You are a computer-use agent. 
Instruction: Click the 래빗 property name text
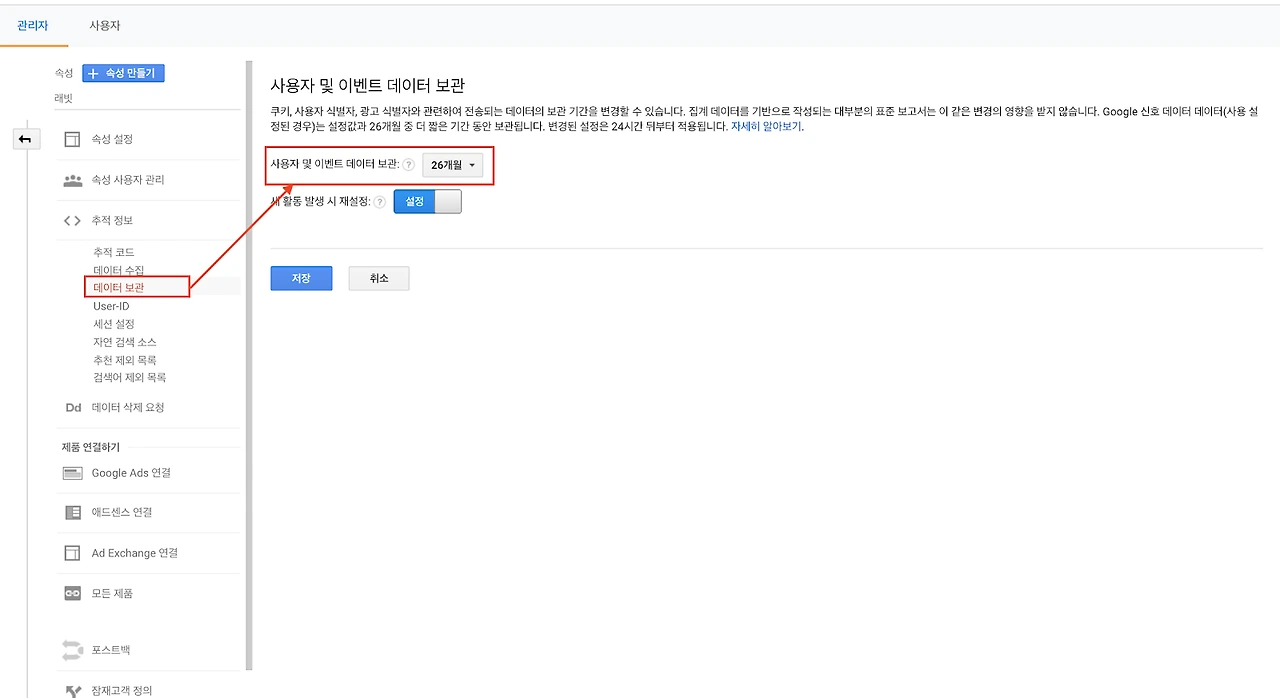coord(64,98)
